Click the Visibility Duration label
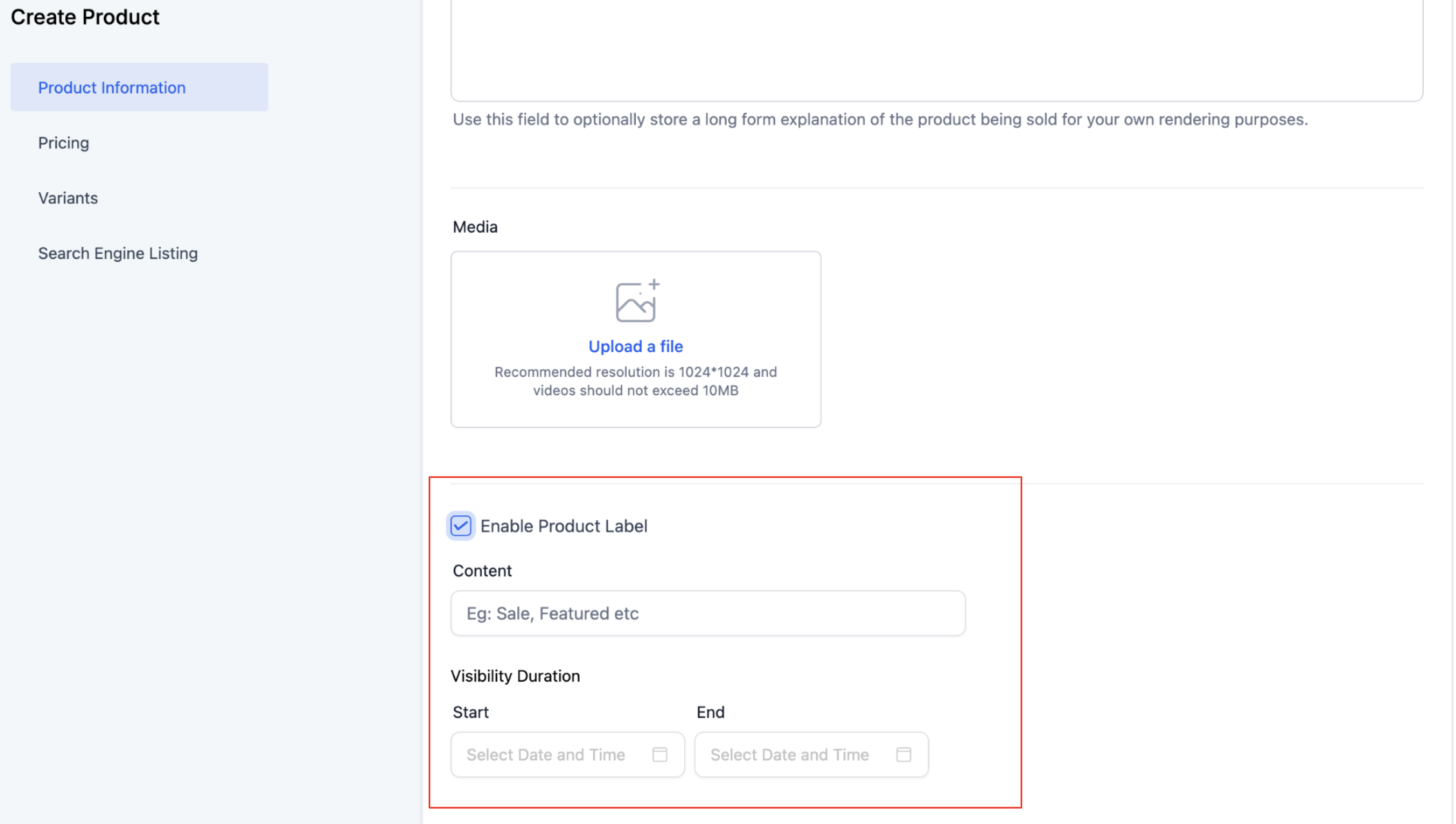Screen dimensions: 1456x824 pos(515,676)
